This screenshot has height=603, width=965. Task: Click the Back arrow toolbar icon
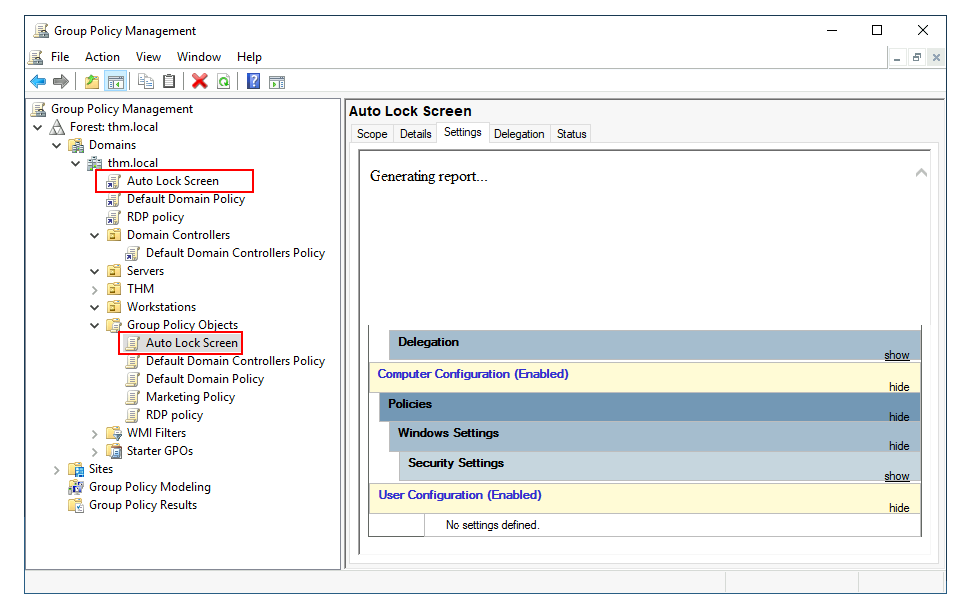tap(38, 82)
